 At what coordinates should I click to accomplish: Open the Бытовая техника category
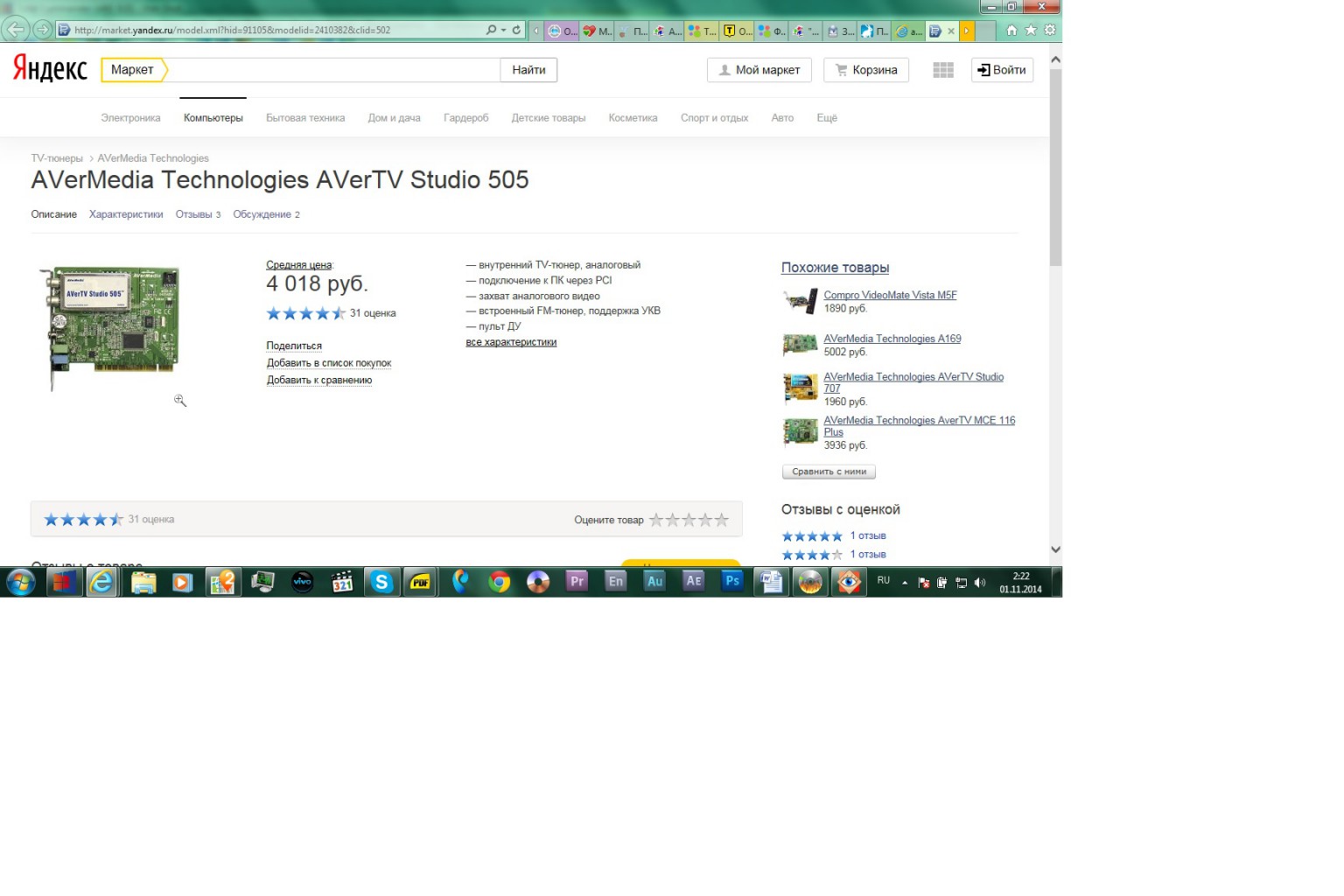click(305, 118)
